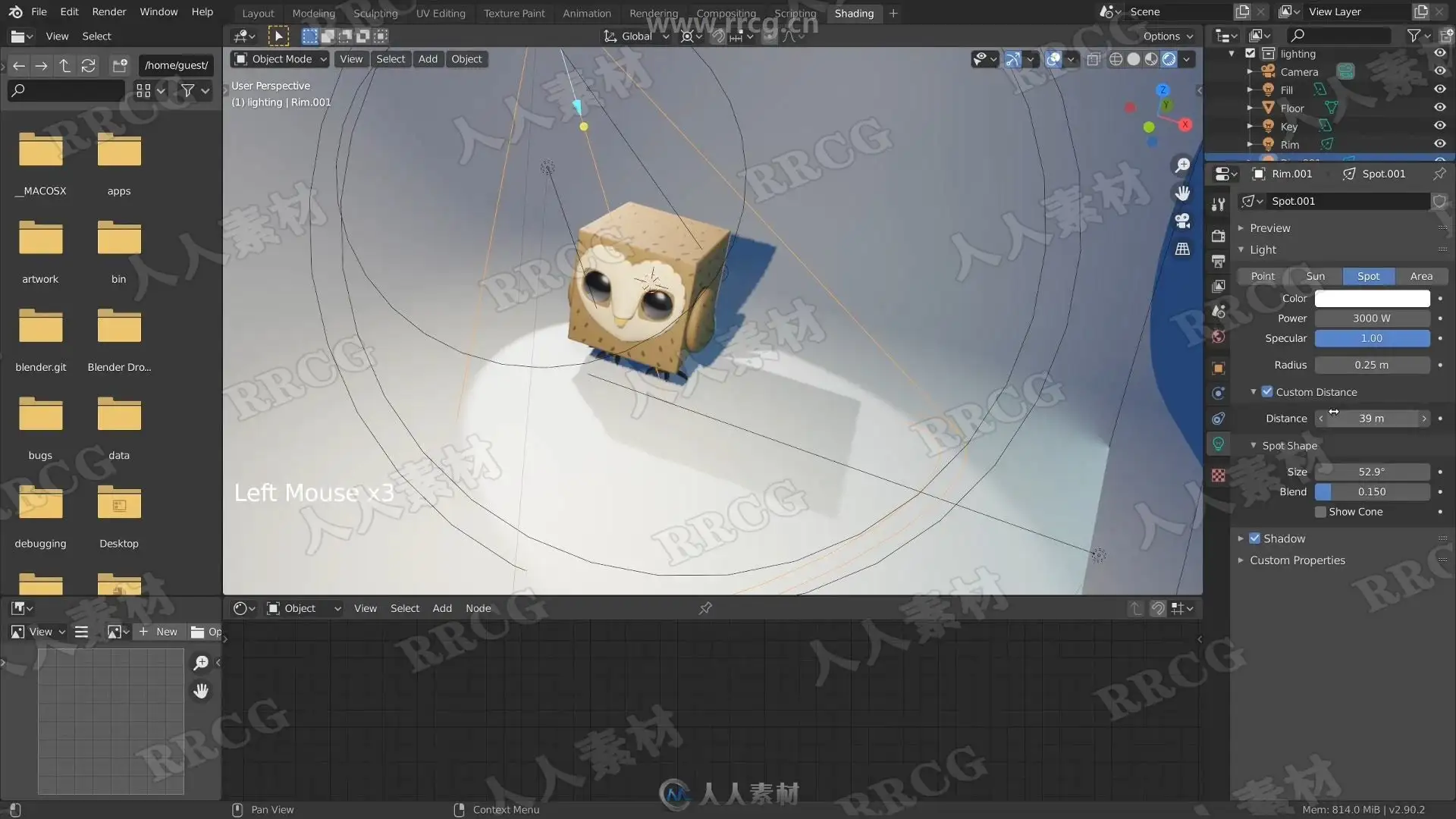Switch to orthographic grid view icon
This screenshot has height=819, width=1456.
tap(1182, 249)
